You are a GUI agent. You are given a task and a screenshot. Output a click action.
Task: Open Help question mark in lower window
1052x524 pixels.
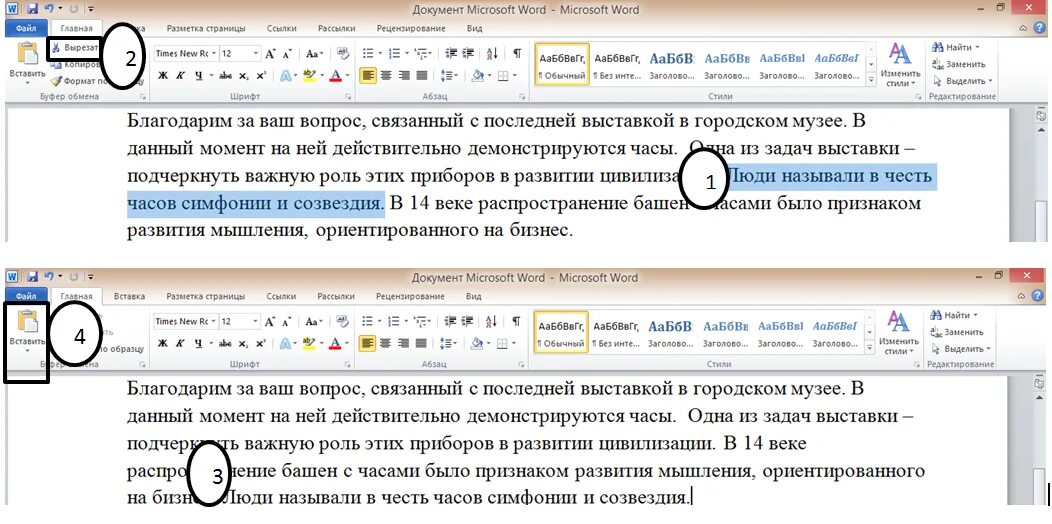(x=1039, y=296)
